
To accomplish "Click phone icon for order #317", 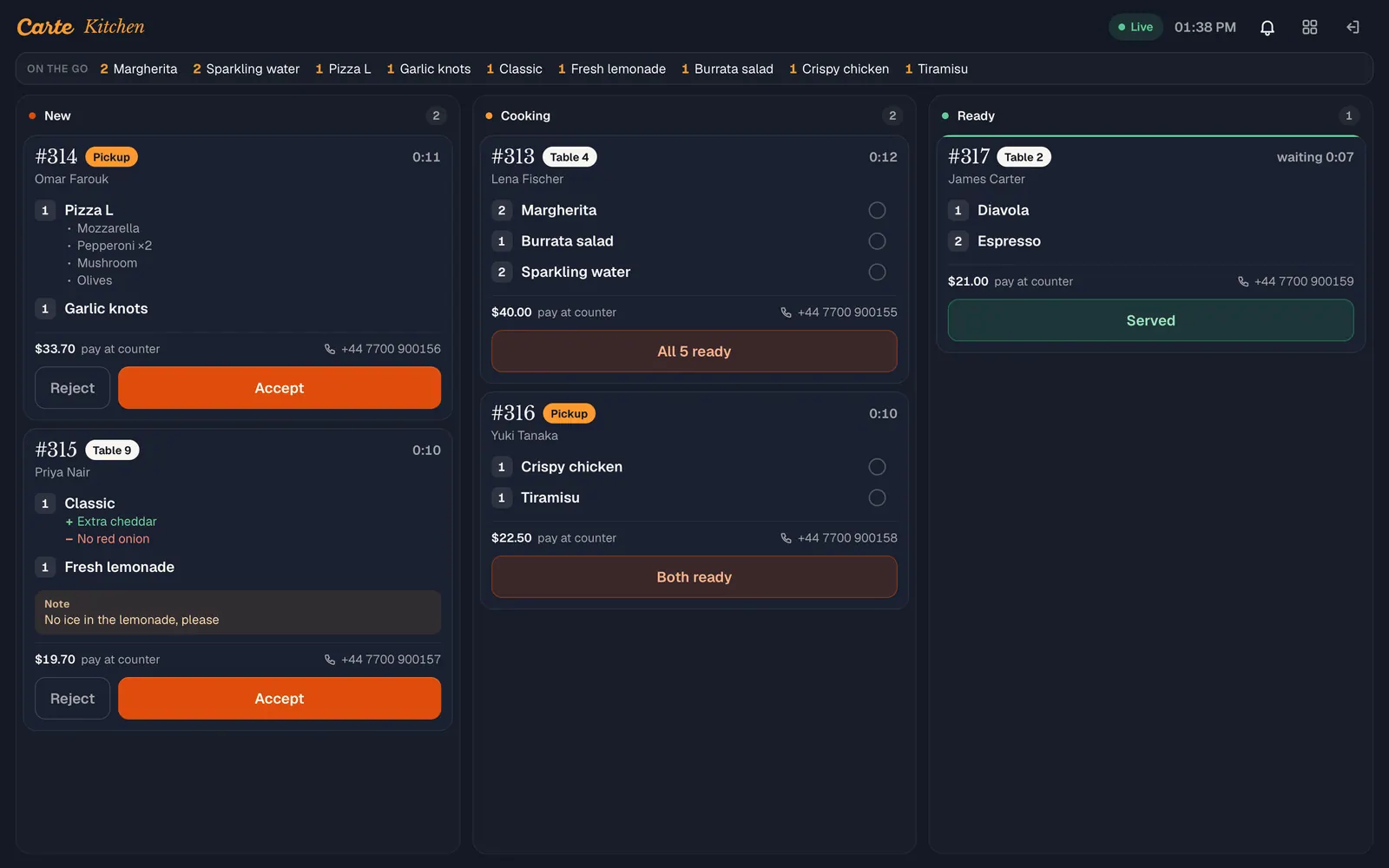I will tap(1243, 281).
